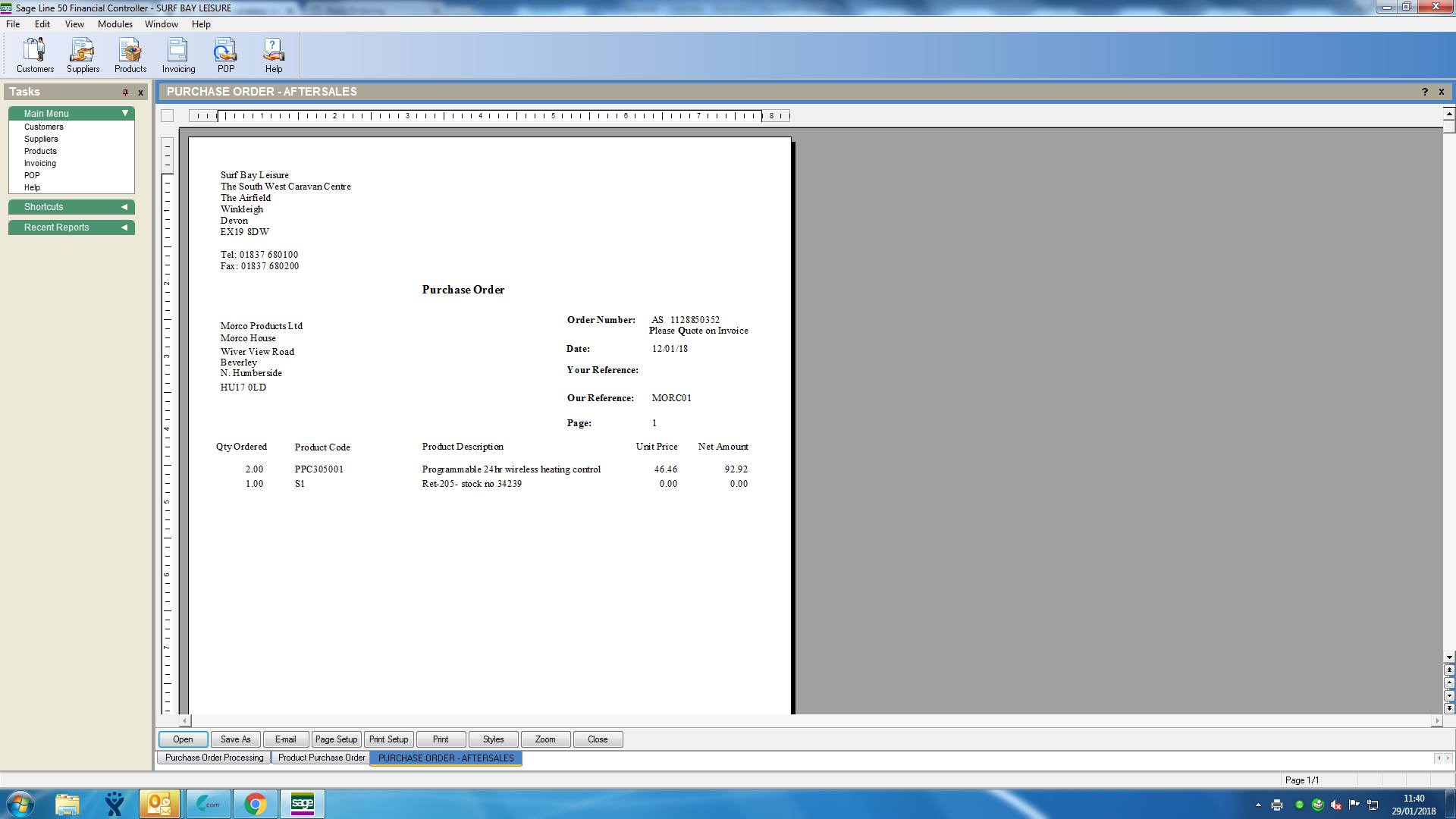Open the Modules menu
Screen dimensions: 1456x819
(115, 24)
